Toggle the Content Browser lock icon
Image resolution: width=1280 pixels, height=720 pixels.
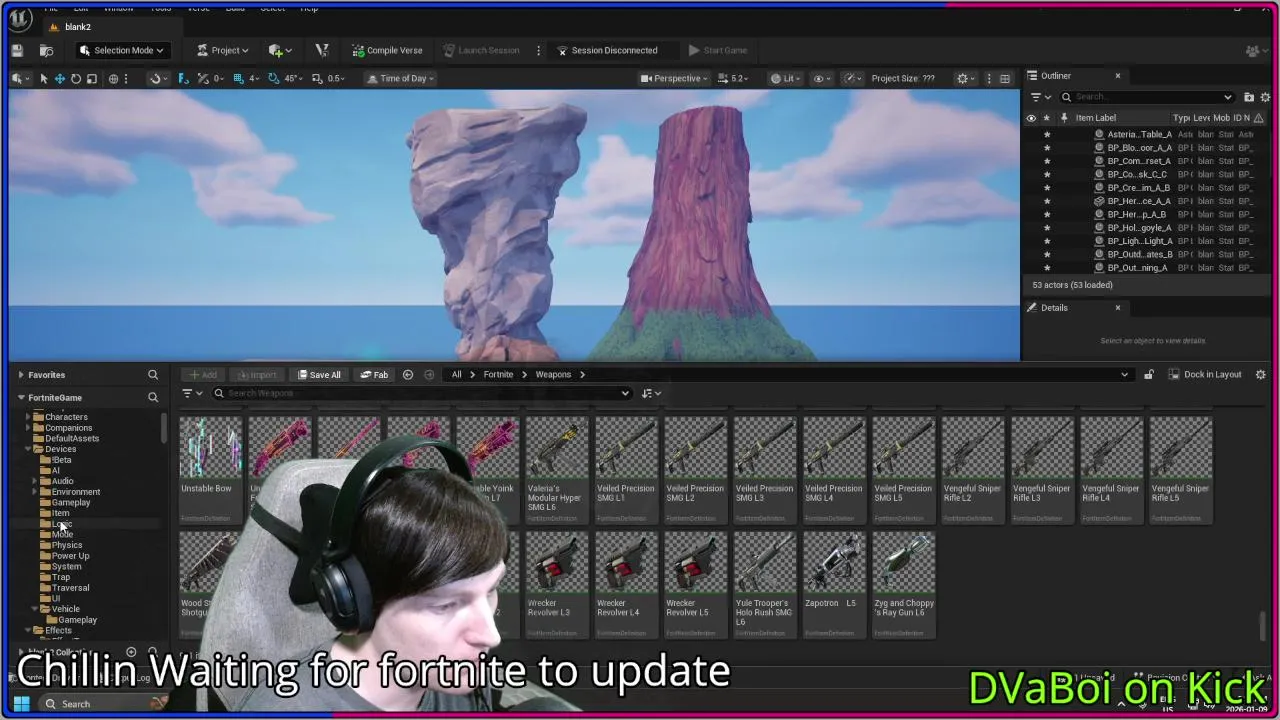pos(1149,374)
